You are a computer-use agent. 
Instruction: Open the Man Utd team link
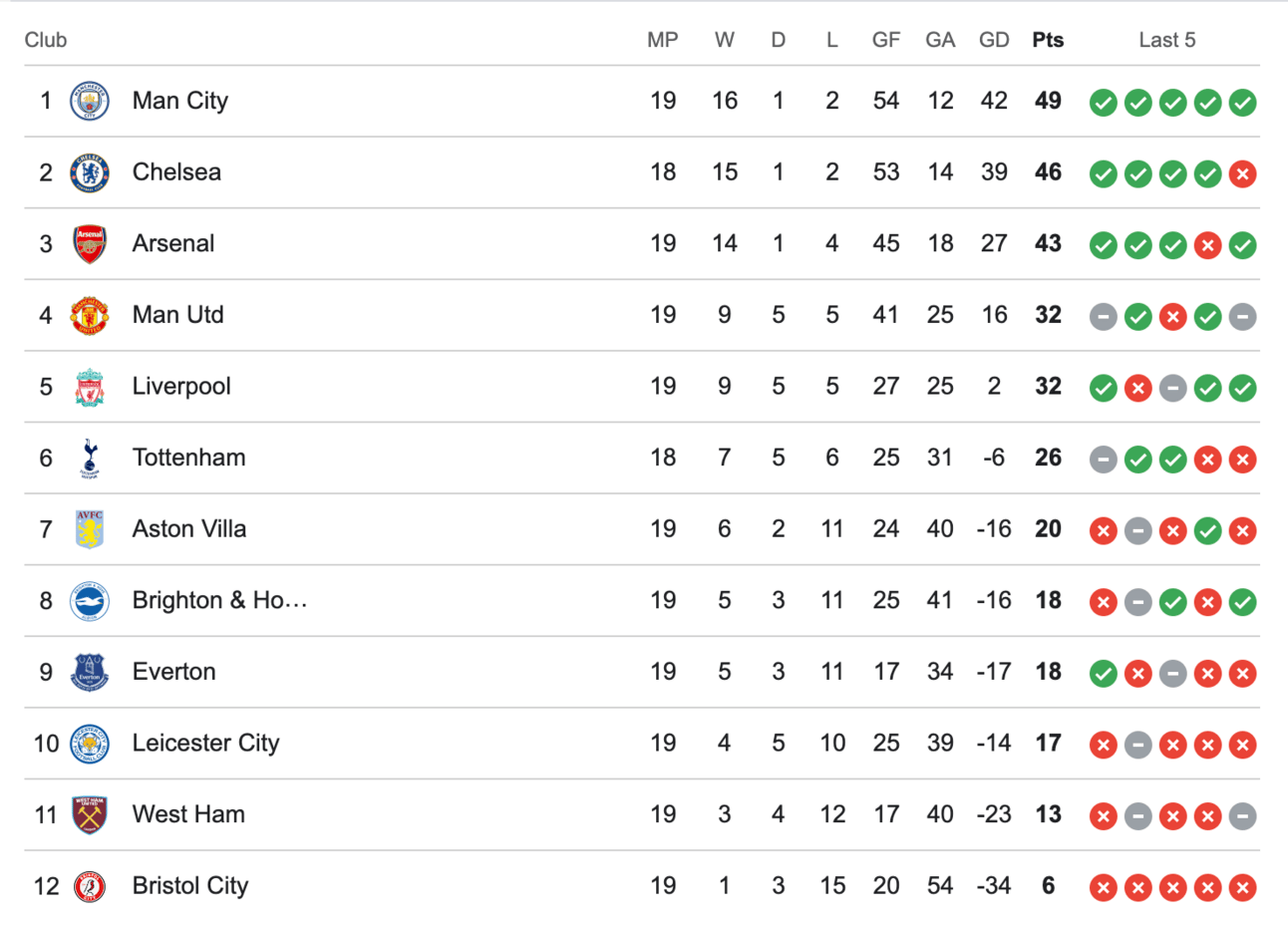177,315
